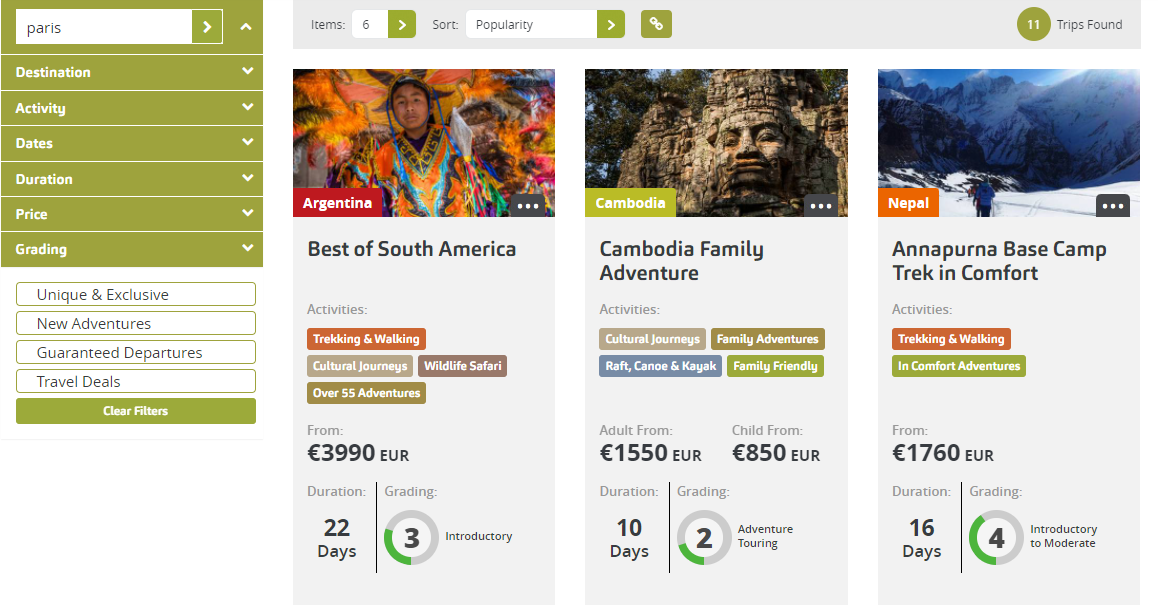The image size is (1158, 605).
Task: Toggle the New Adventures filter
Action: click(x=135, y=323)
